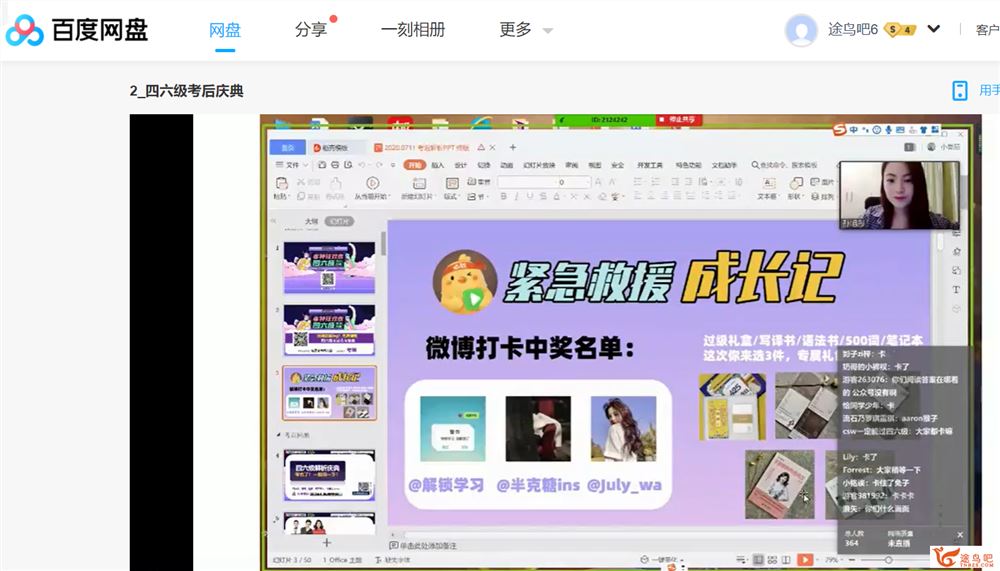Viewport: 1000px width, 571px height.
Task: Click 新建幻灯片 button
Action: tap(418, 189)
